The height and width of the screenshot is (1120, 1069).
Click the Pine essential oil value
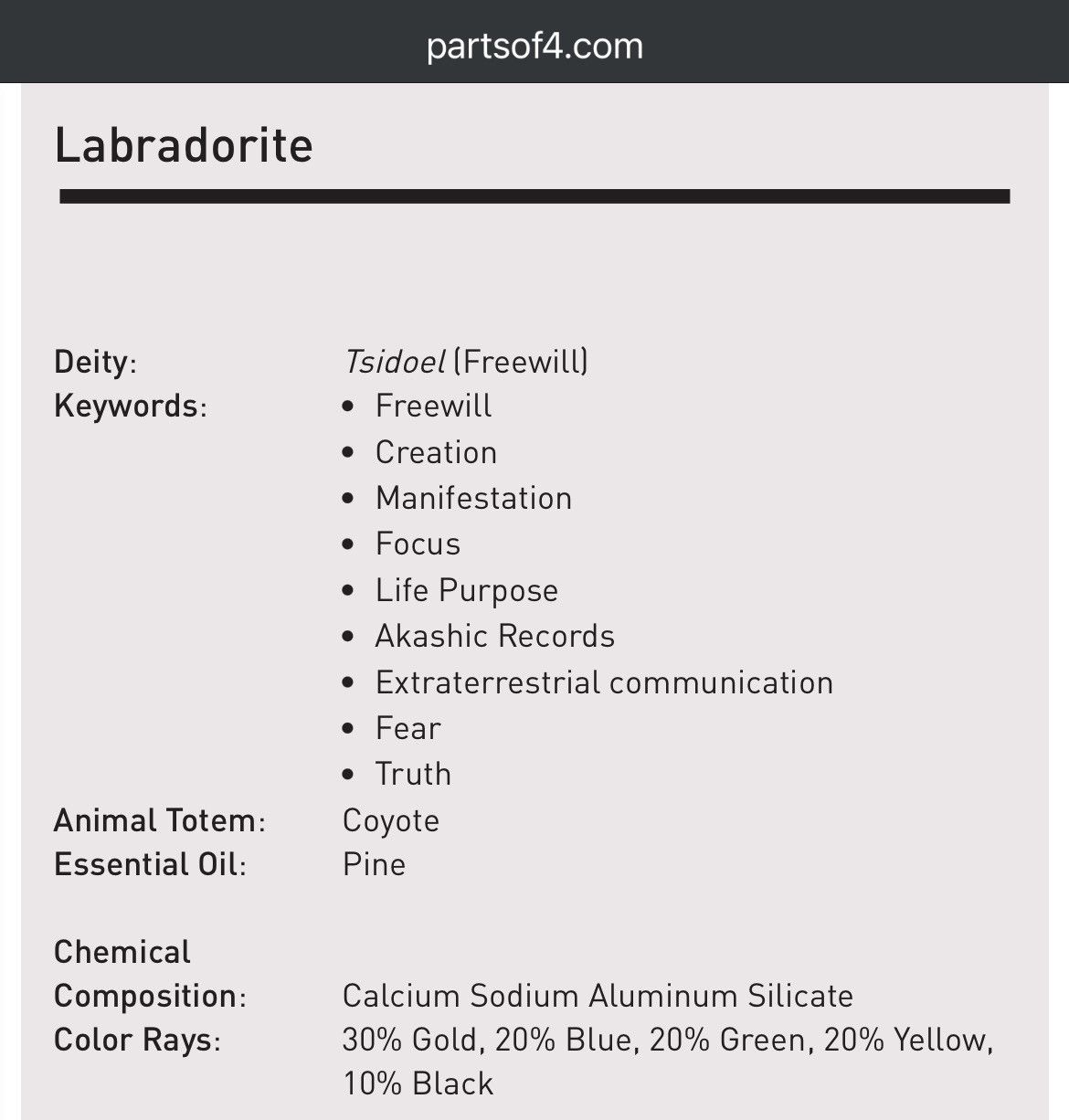click(374, 864)
